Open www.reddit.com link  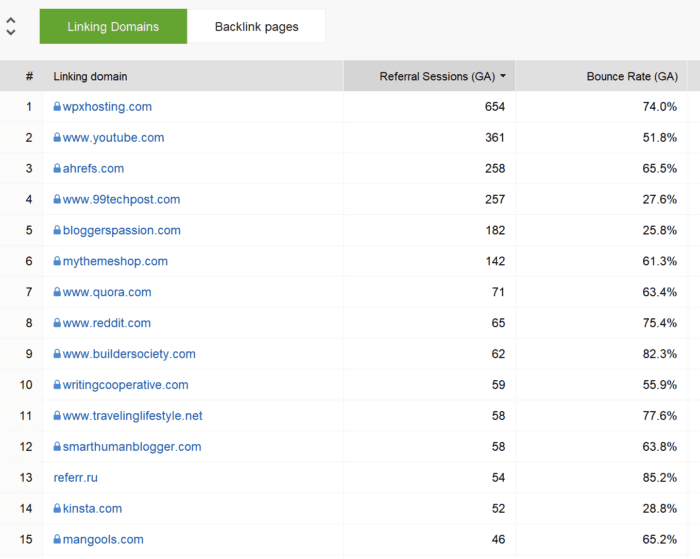click(x=107, y=323)
